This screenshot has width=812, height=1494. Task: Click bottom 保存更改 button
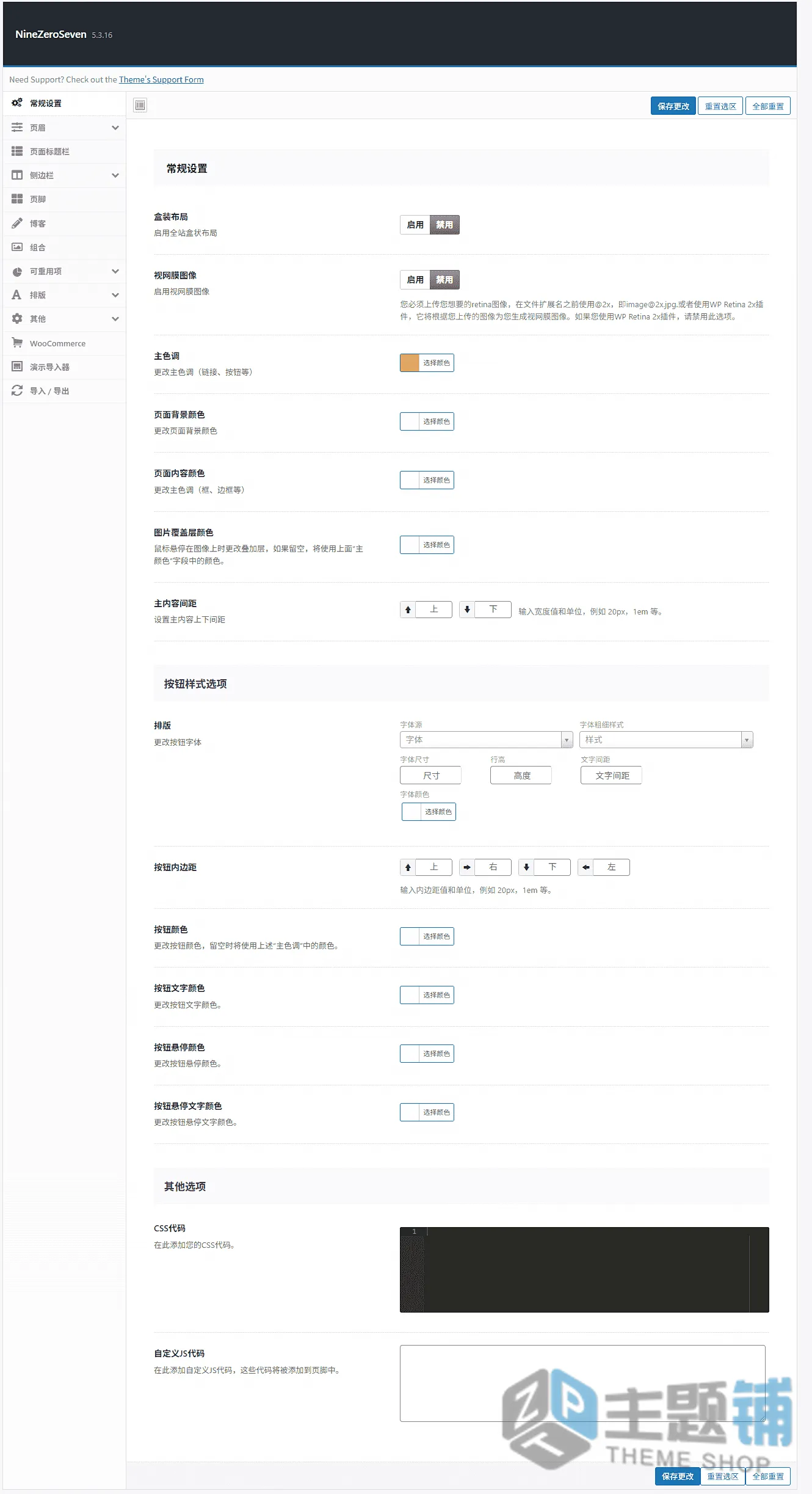678,1476
